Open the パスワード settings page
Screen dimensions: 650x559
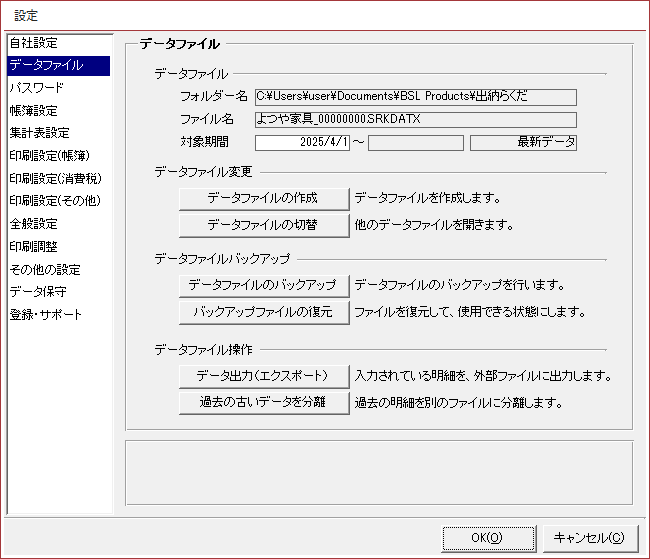pyautogui.click(x=37, y=88)
